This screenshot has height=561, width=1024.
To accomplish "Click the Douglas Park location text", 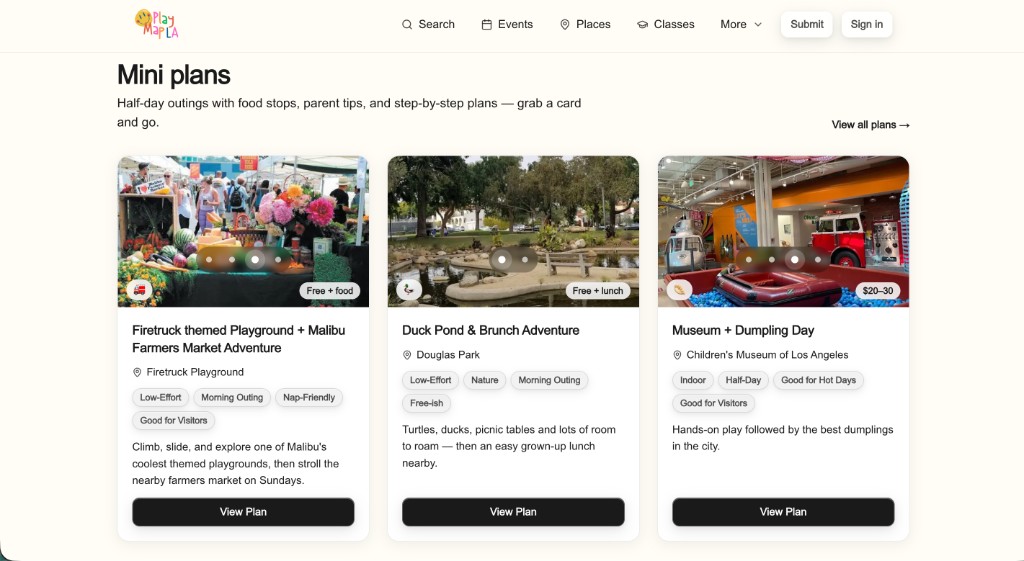I will [x=448, y=355].
